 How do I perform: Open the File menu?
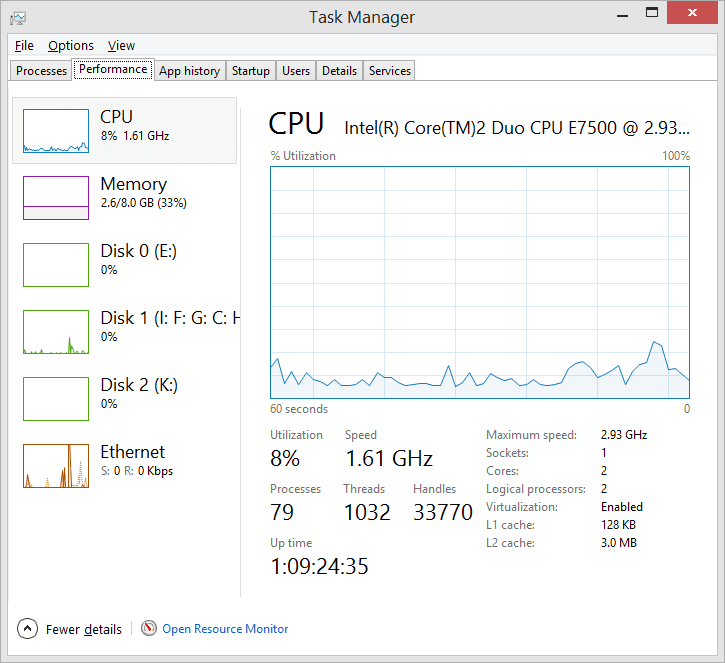click(24, 45)
